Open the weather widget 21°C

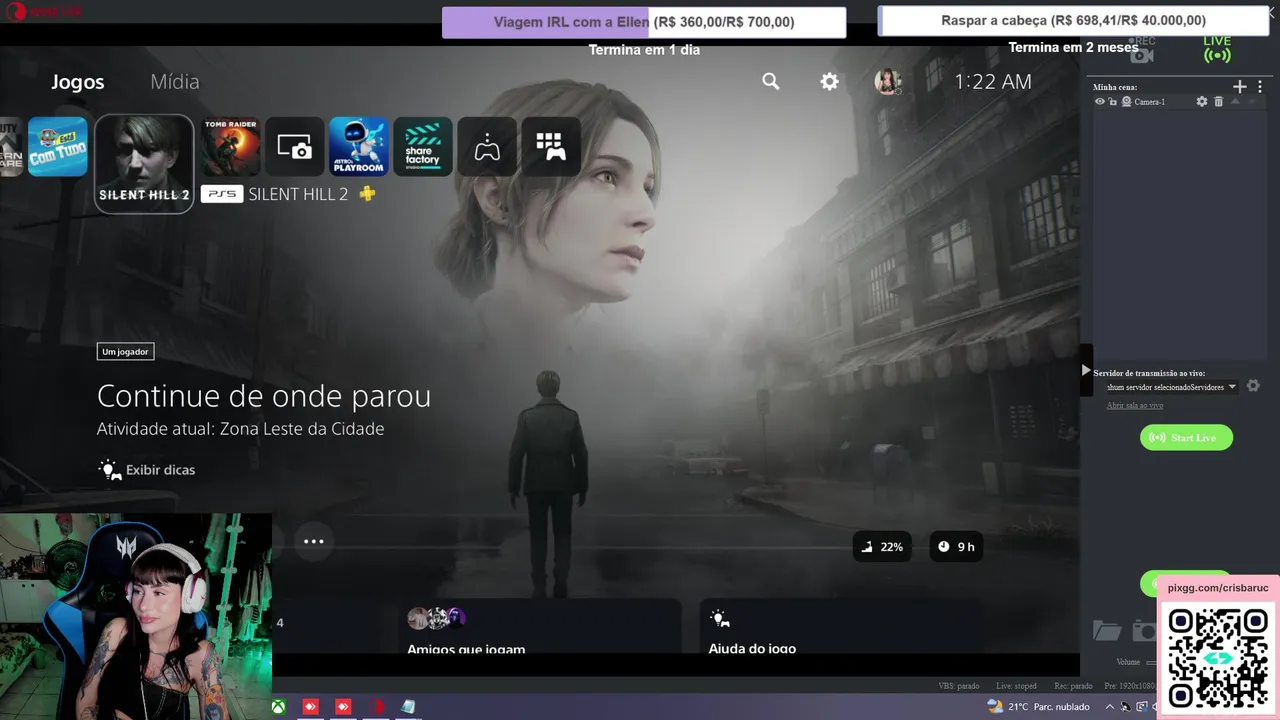pyautogui.click(x=1038, y=707)
